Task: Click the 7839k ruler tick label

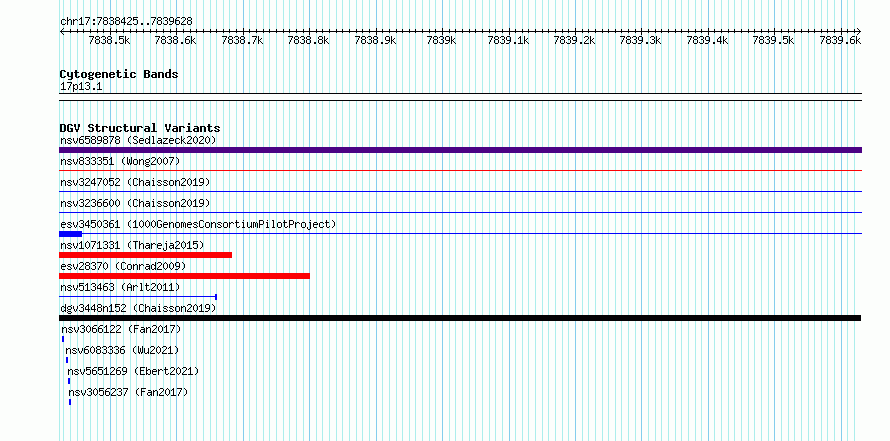Action: [x=442, y=40]
